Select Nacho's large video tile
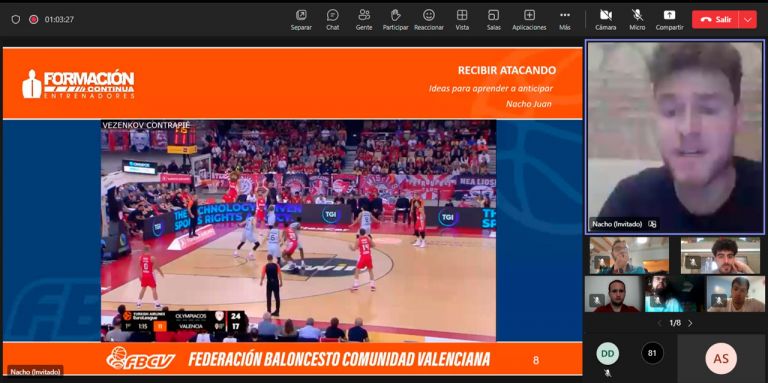 [674, 137]
